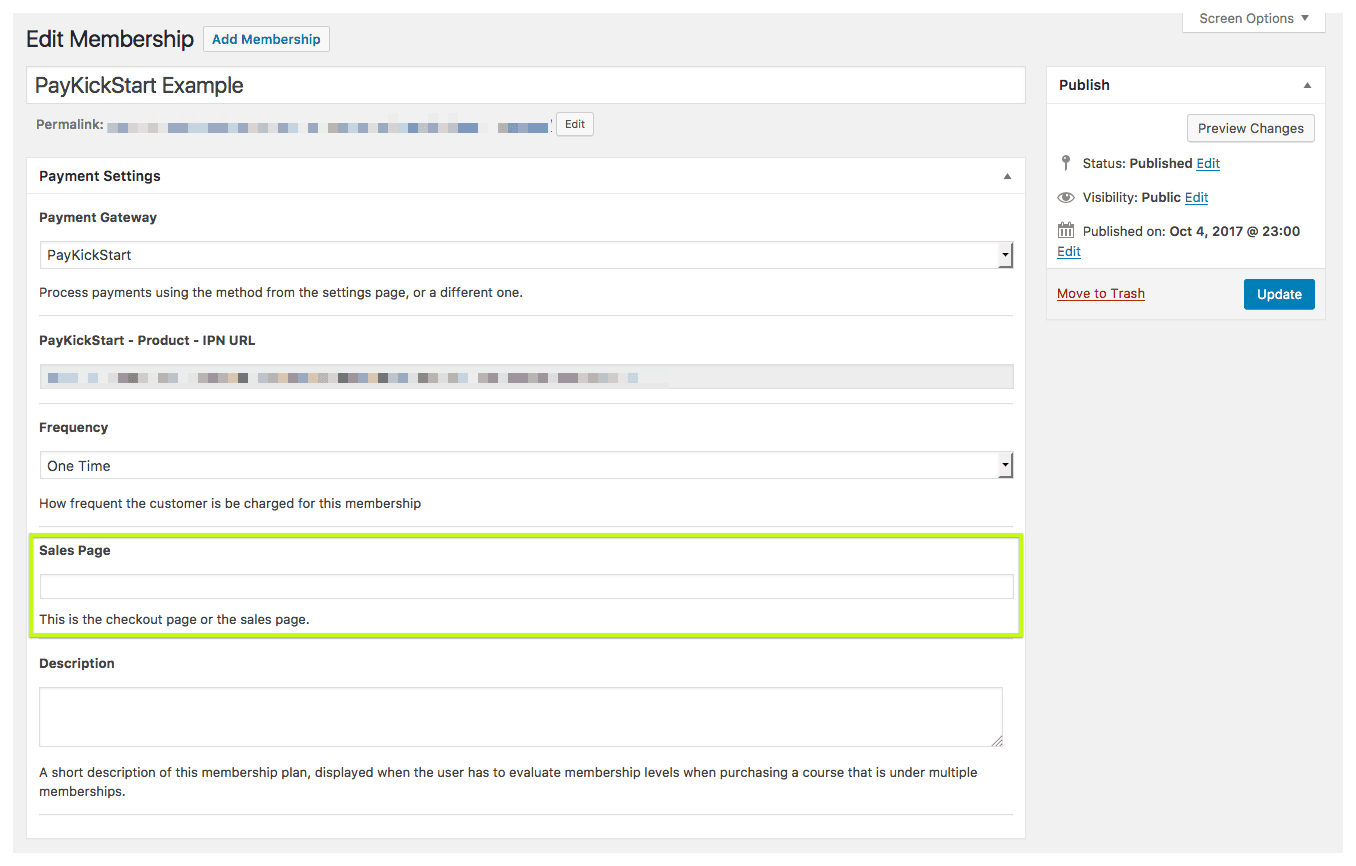Move this membership to Trash
The width and height of the screenshot is (1356, 866).
(1101, 293)
